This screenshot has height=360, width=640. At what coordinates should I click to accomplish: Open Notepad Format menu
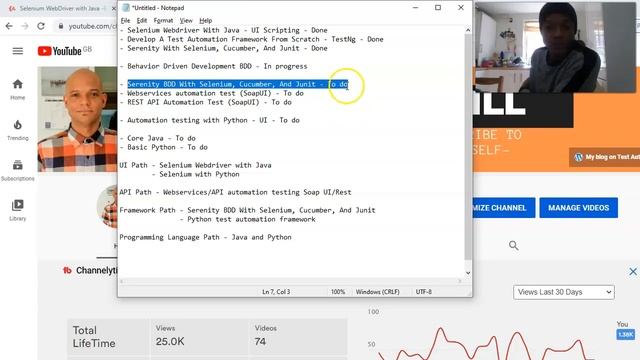163,20
